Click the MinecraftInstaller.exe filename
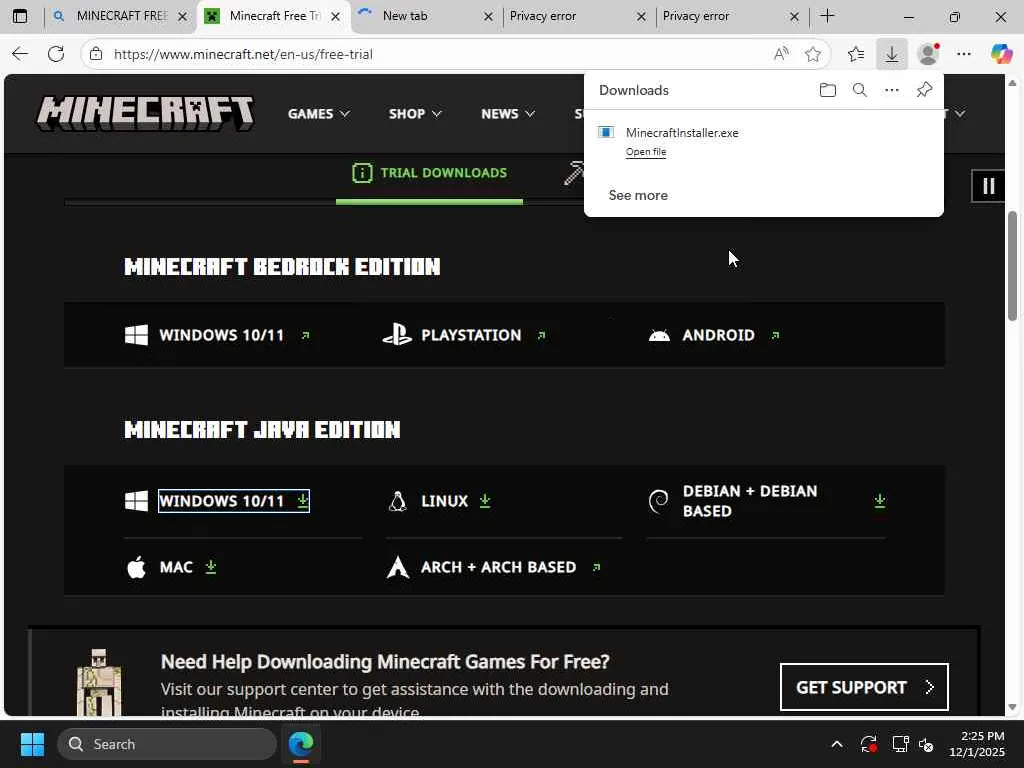1024x768 pixels. [682, 133]
